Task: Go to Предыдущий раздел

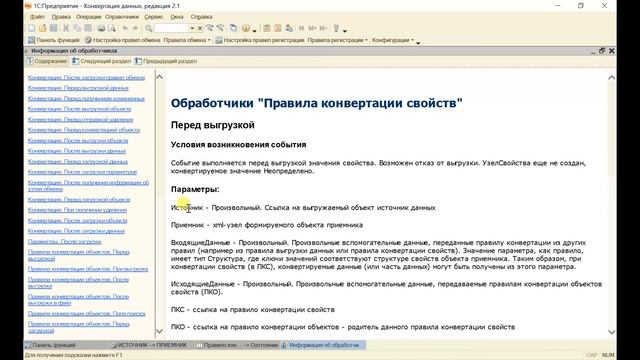Action: pyautogui.click(x=166, y=61)
